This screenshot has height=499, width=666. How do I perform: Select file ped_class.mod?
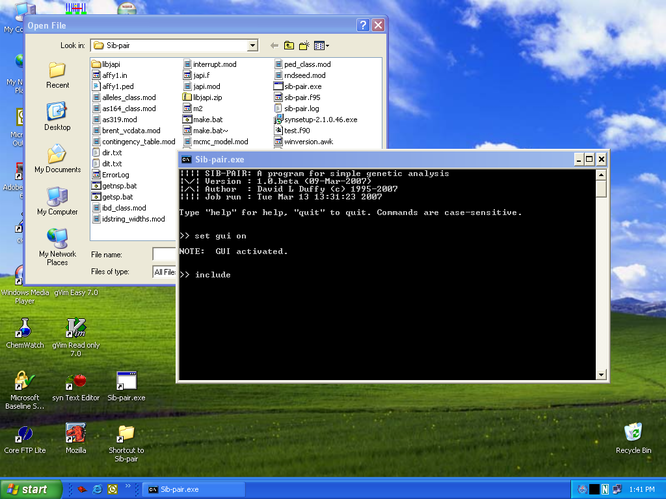click(x=302, y=64)
